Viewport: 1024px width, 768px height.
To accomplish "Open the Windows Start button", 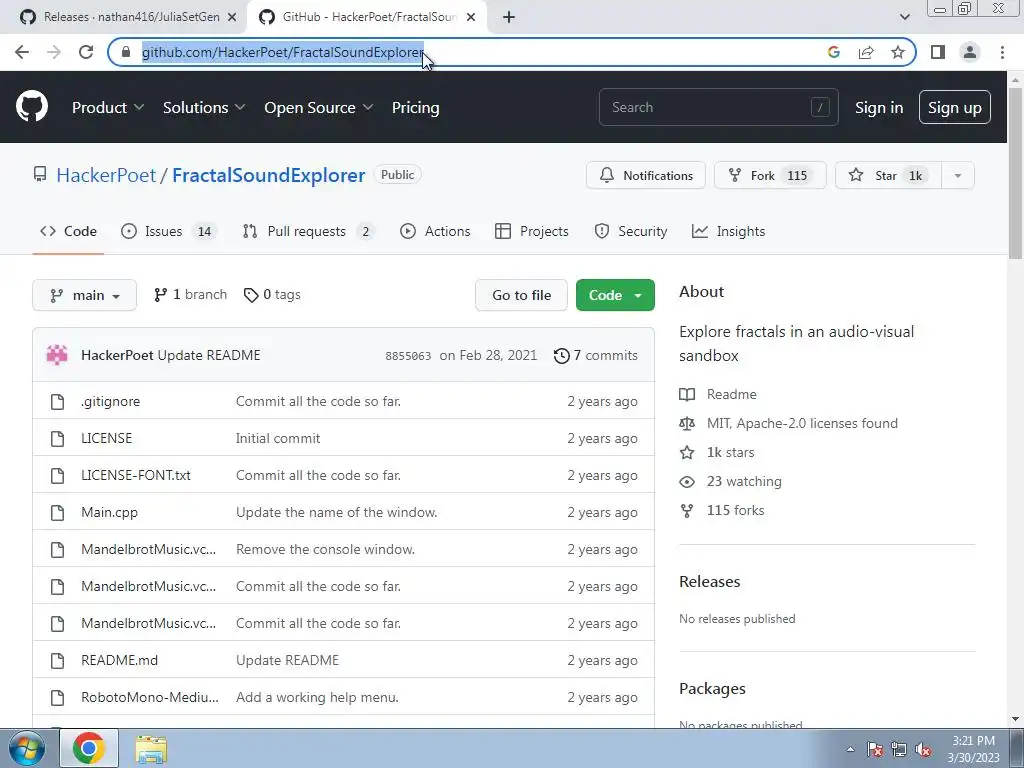I will coord(27,748).
